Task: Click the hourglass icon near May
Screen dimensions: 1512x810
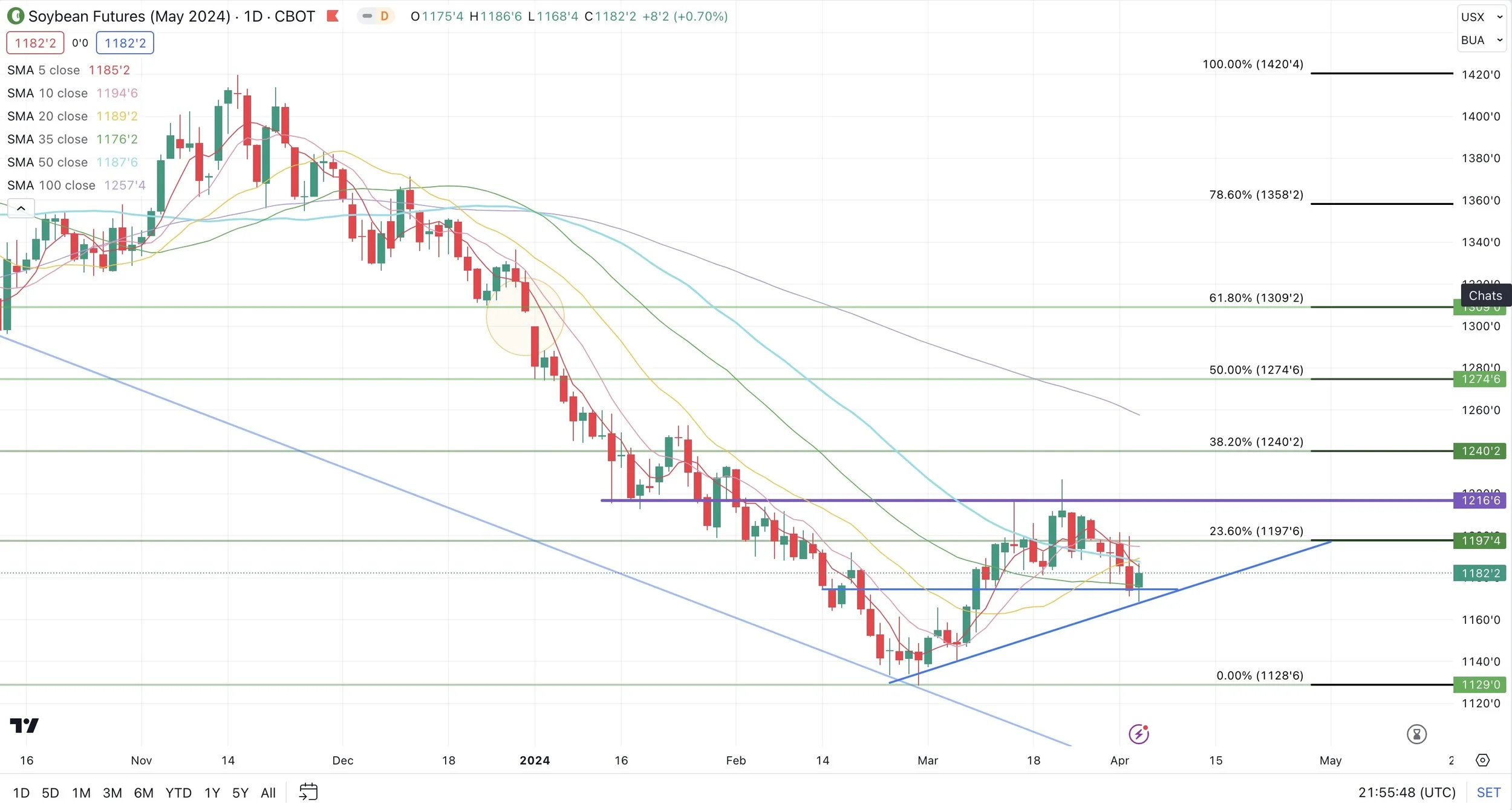Action: click(x=1416, y=734)
